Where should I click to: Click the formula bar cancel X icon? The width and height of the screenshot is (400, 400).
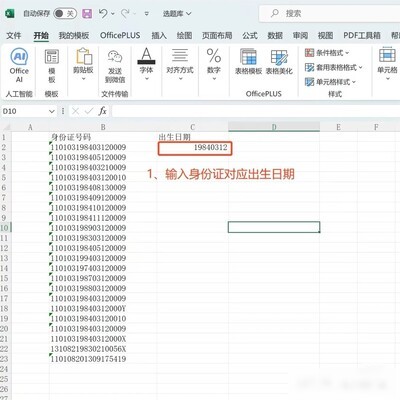click(75, 111)
